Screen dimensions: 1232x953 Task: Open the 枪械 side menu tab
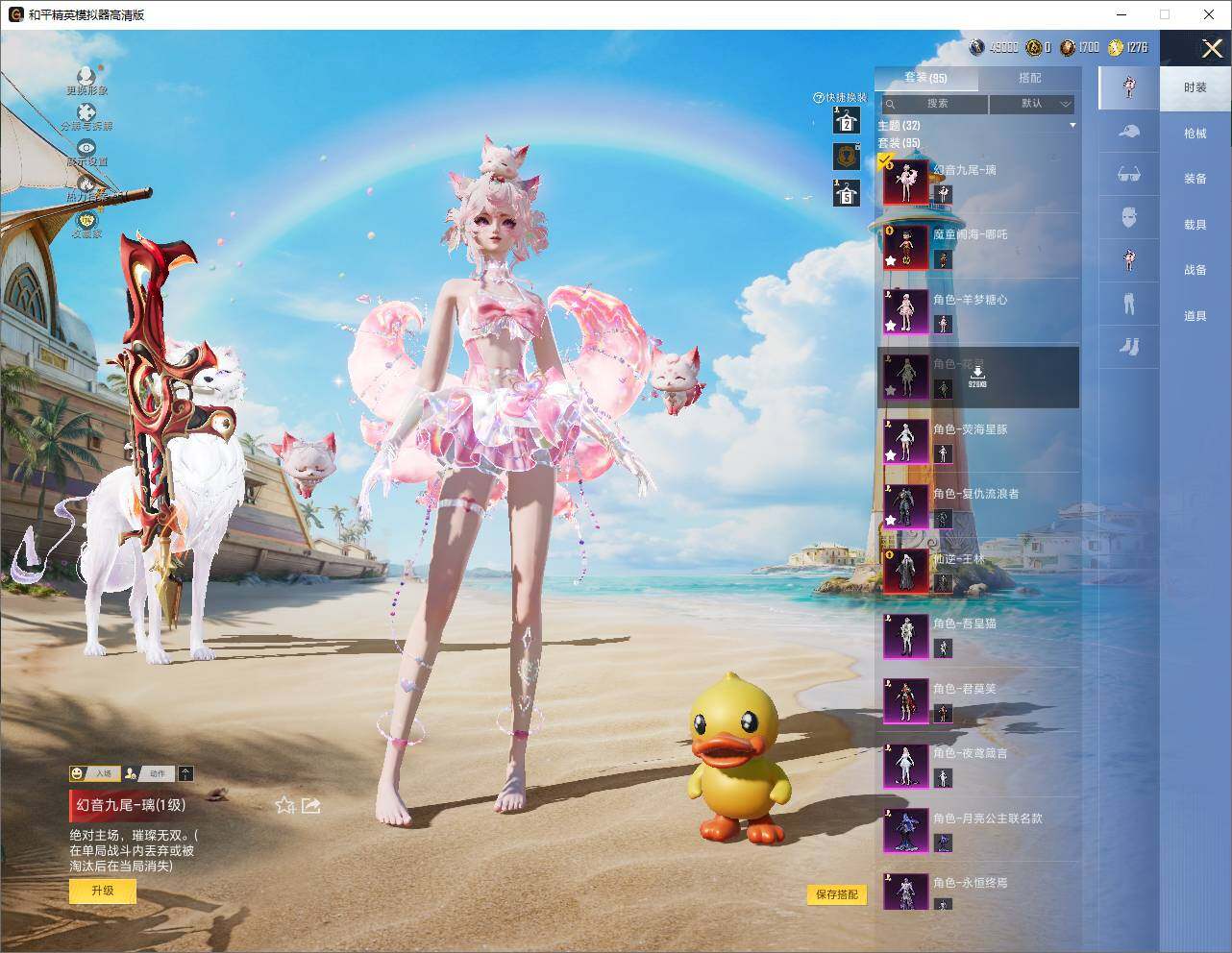1195,134
